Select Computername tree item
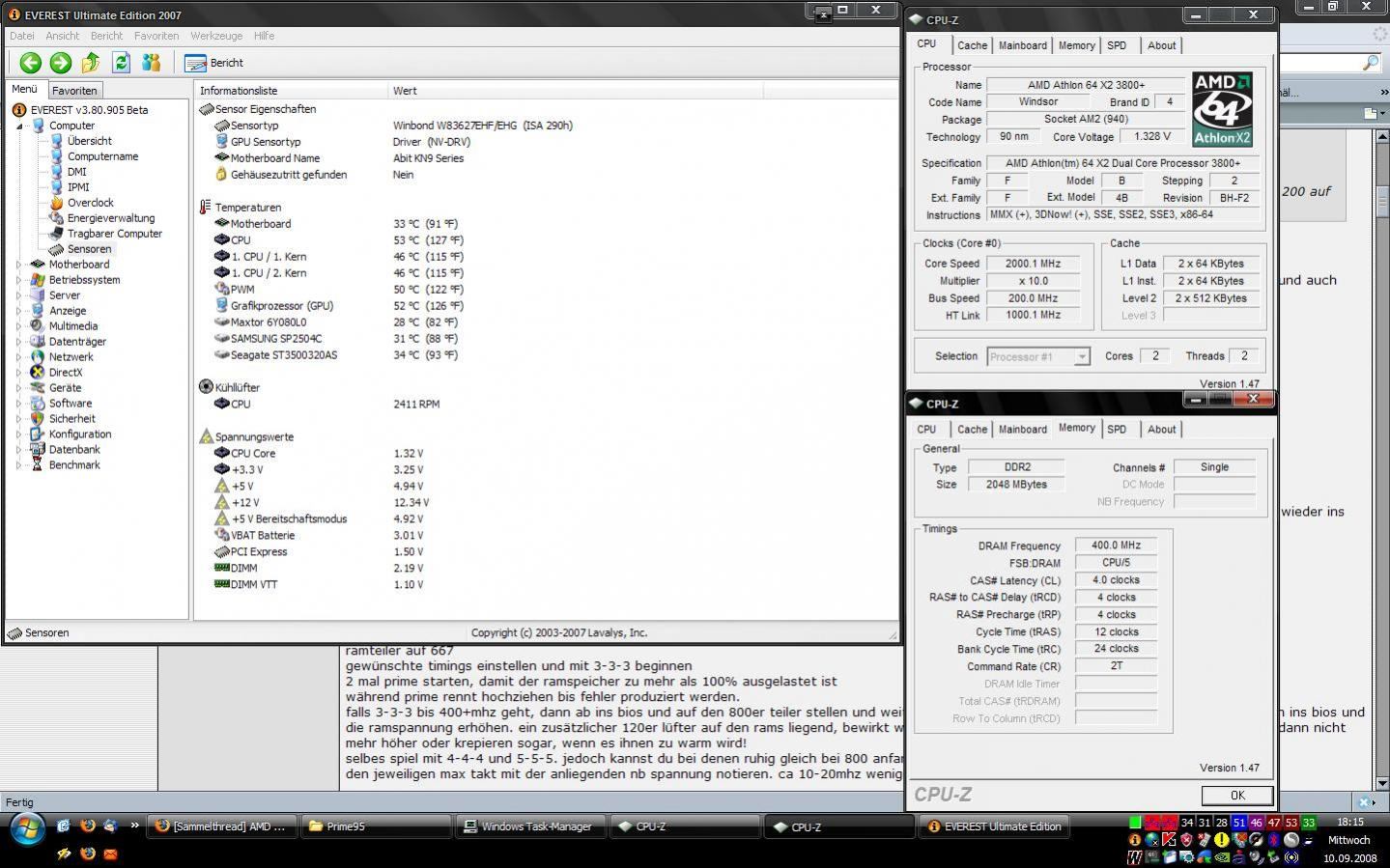The image size is (1390, 868). click(102, 156)
